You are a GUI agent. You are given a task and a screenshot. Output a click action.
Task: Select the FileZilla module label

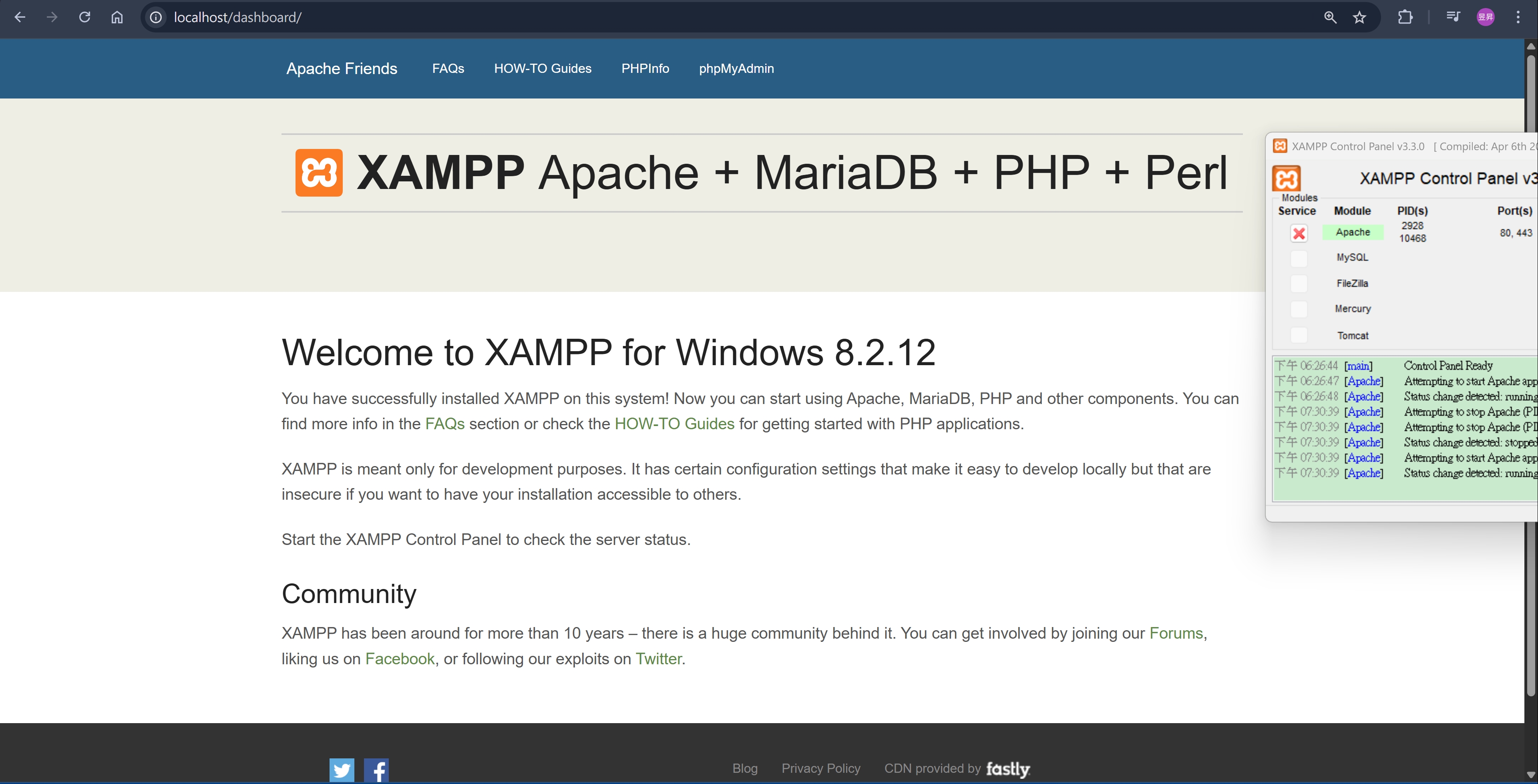click(1352, 283)
